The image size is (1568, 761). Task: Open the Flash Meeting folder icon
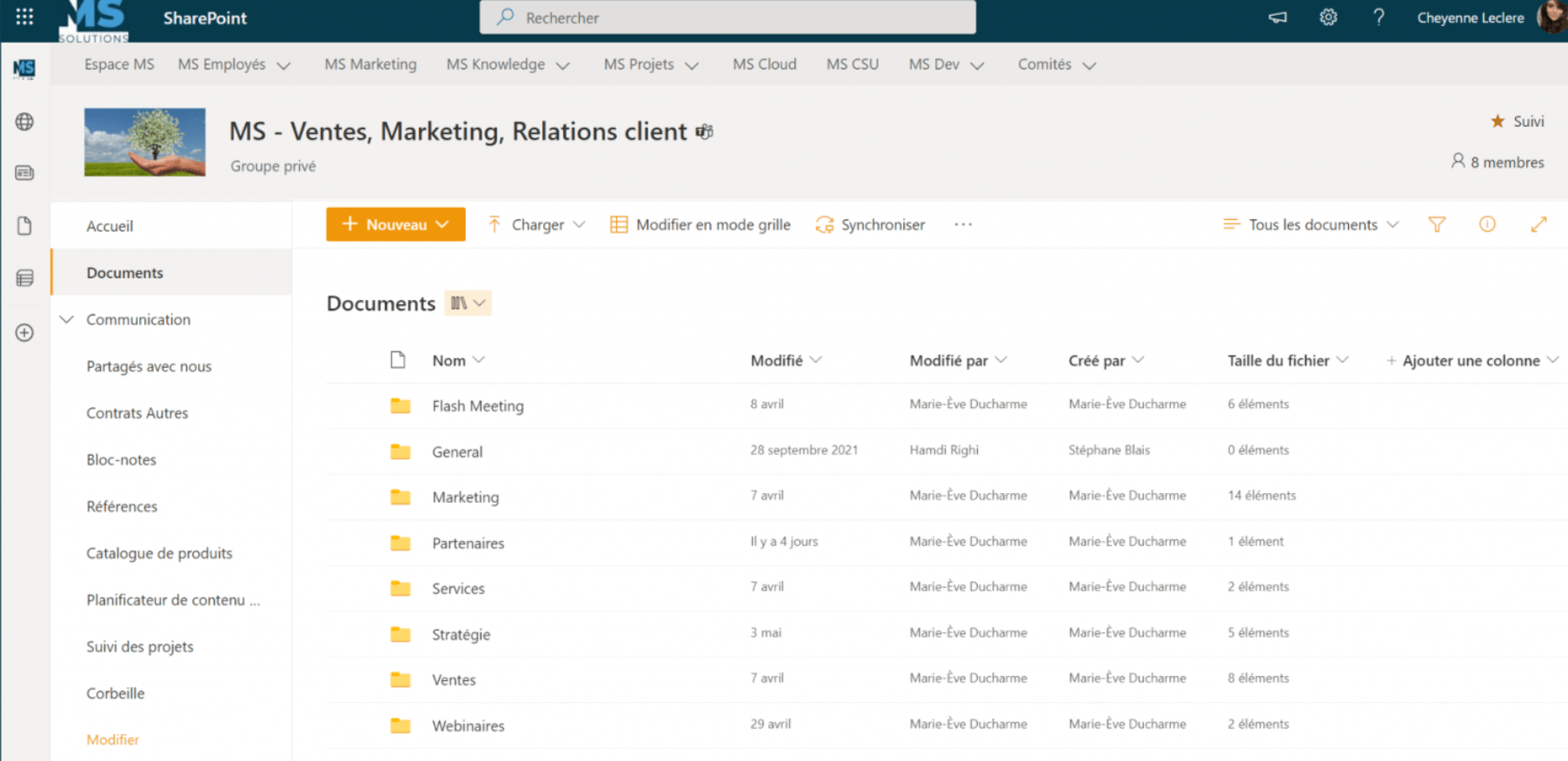pyautogui.click(x=400, y=405)
